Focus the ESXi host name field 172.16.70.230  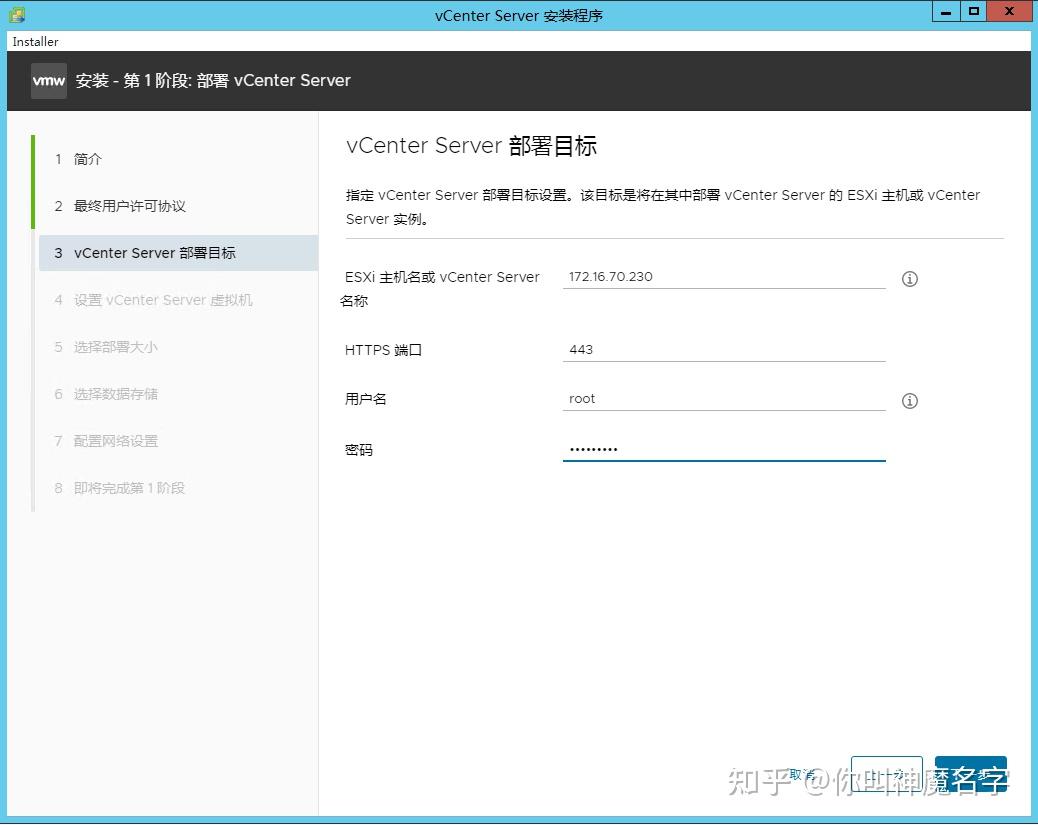pos(724,277)
